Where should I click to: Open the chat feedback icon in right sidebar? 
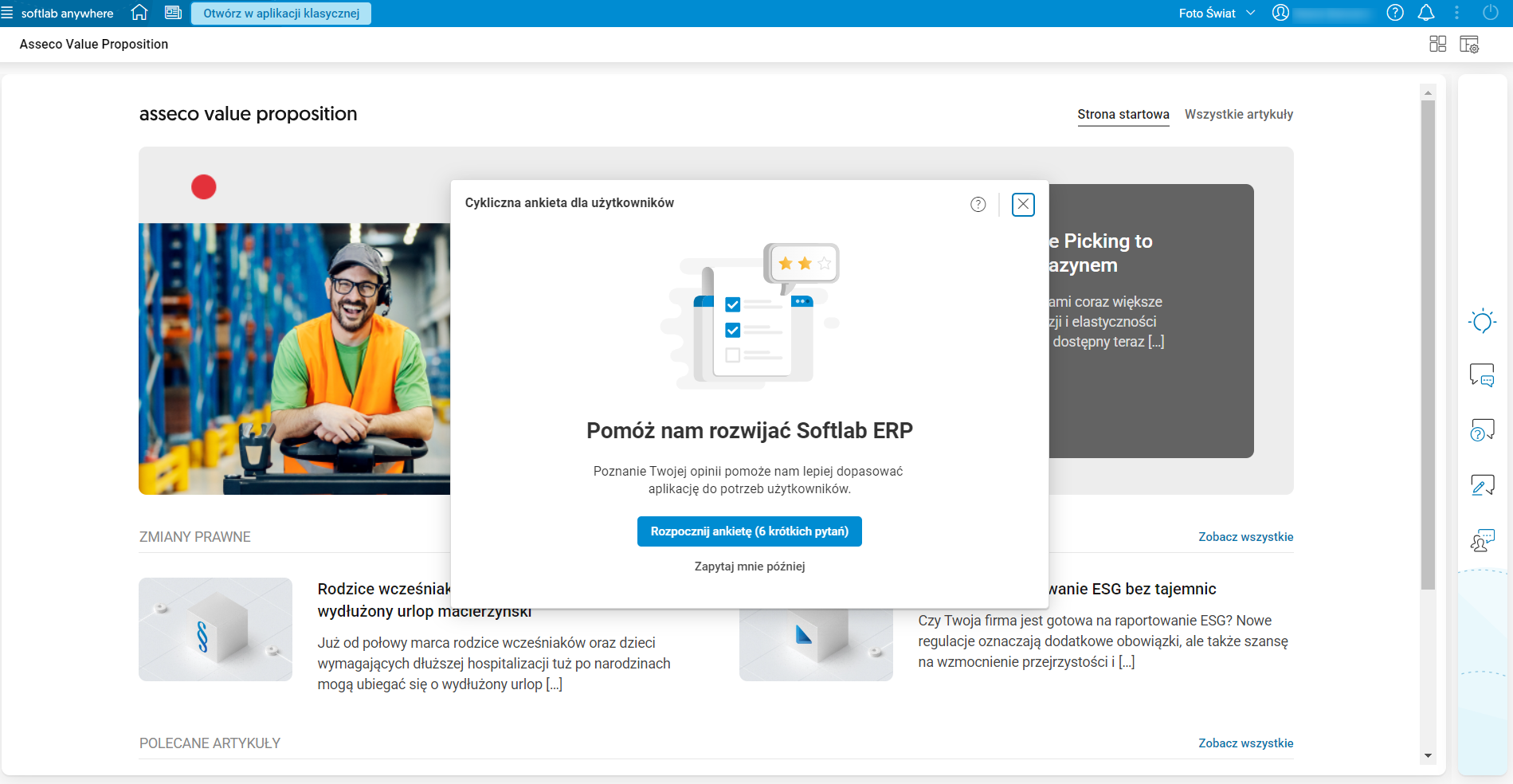(1482, 376)
